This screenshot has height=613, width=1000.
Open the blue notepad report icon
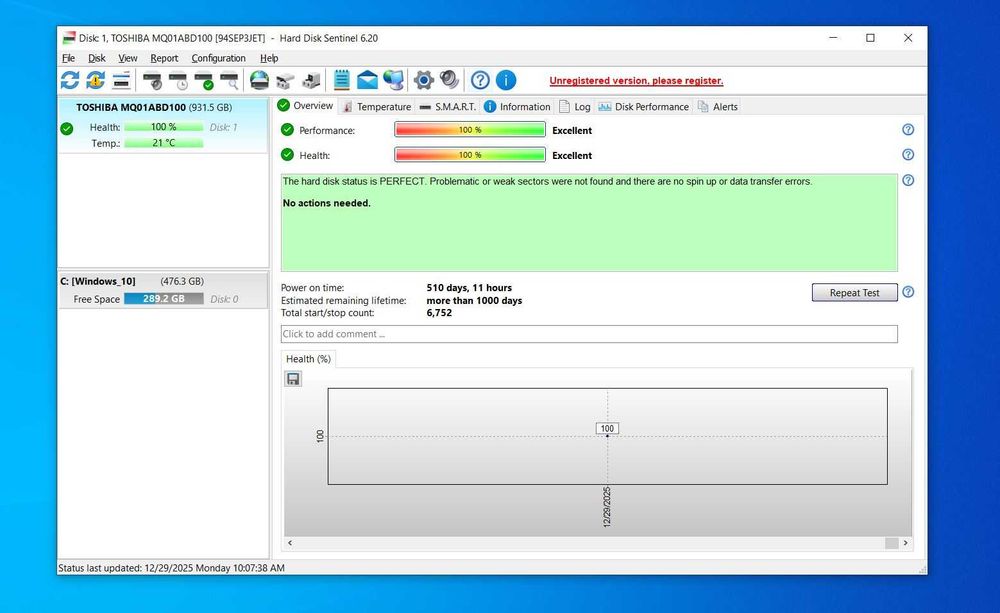pos(342,80)
